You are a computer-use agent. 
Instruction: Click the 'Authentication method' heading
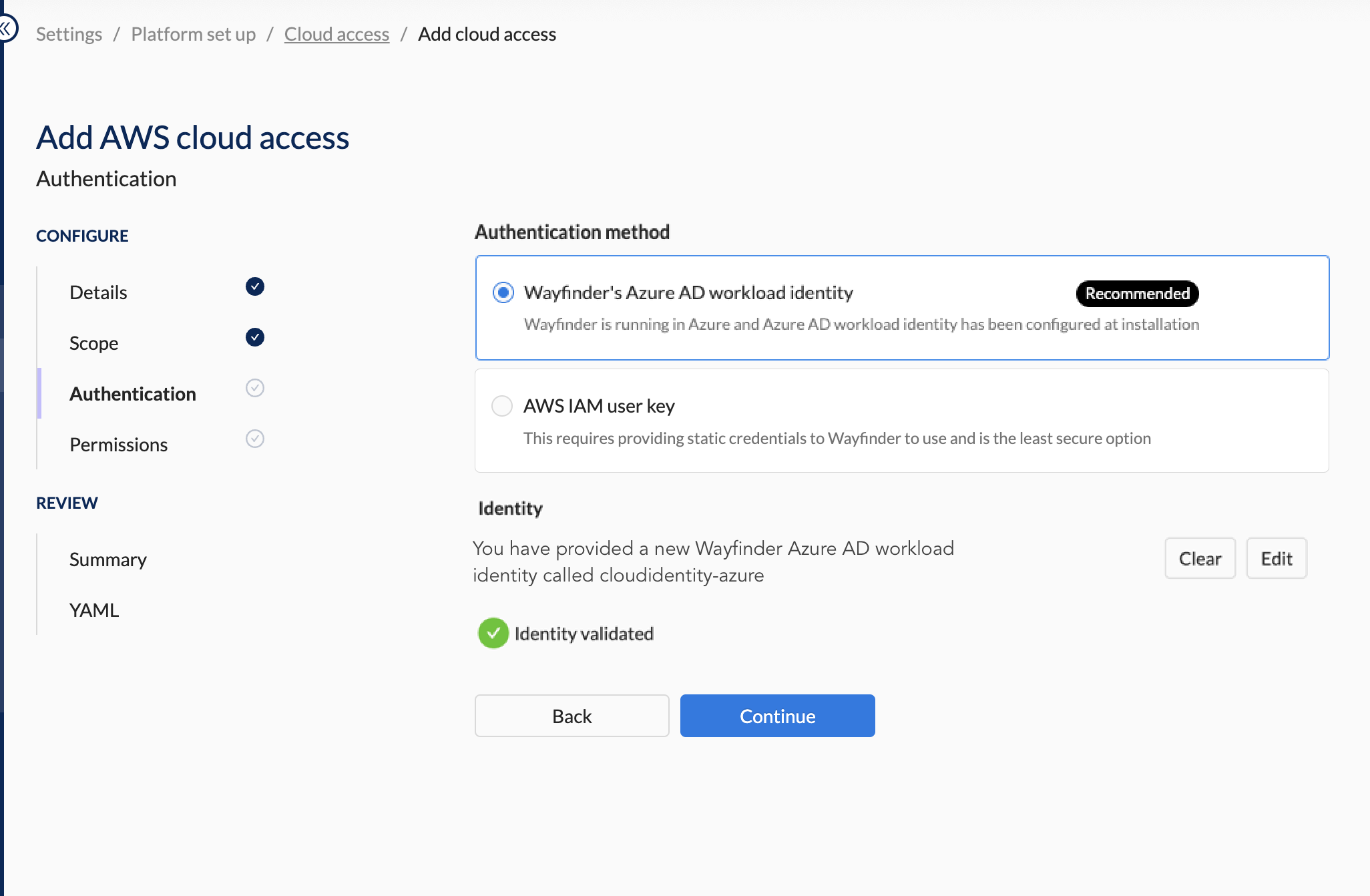(572, 232)
